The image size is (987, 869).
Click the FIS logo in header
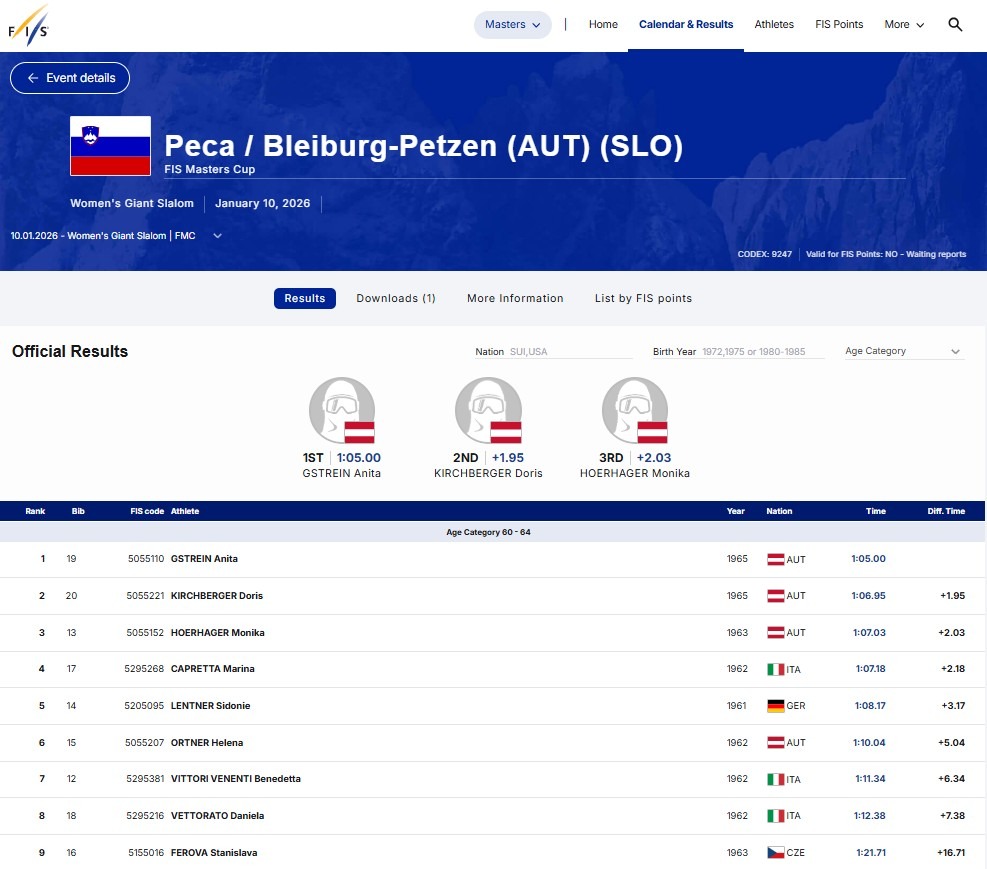pos(27,25)
